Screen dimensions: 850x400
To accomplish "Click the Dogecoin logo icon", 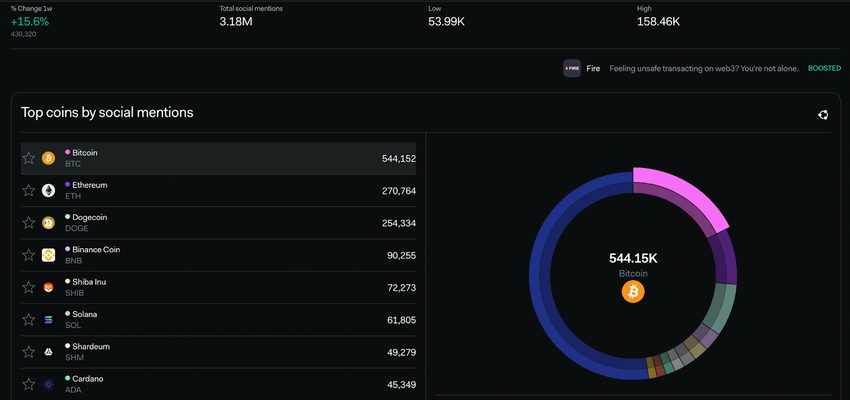I will pos(49,223).
